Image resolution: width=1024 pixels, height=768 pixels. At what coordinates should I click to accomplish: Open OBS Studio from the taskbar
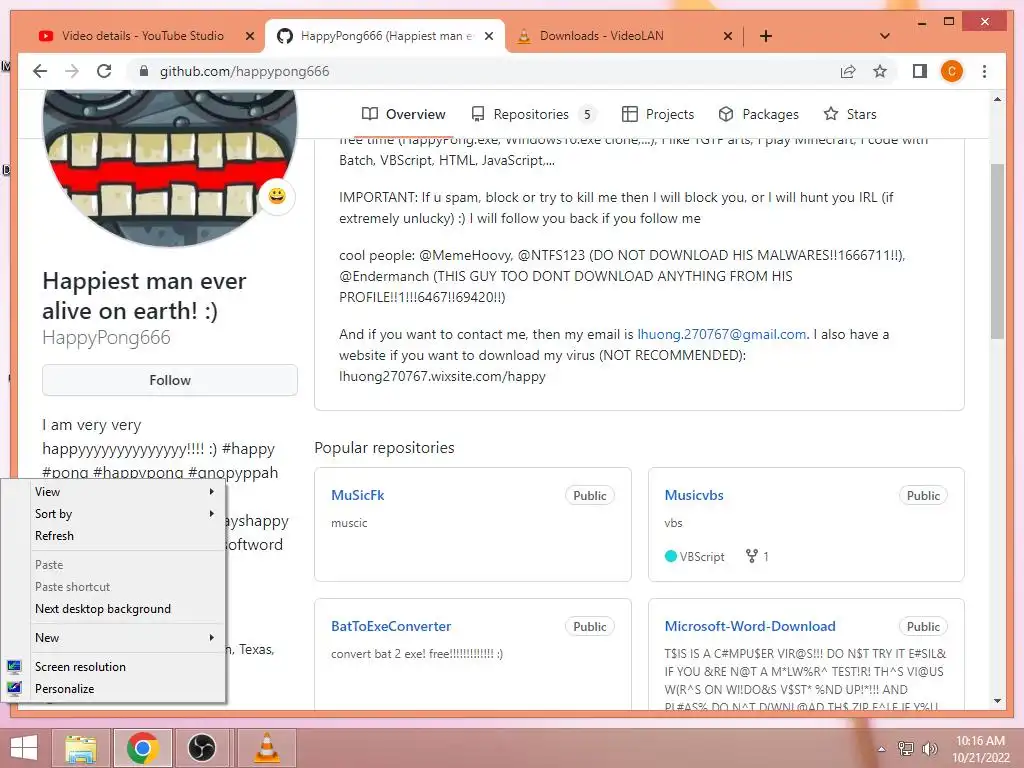202,748
